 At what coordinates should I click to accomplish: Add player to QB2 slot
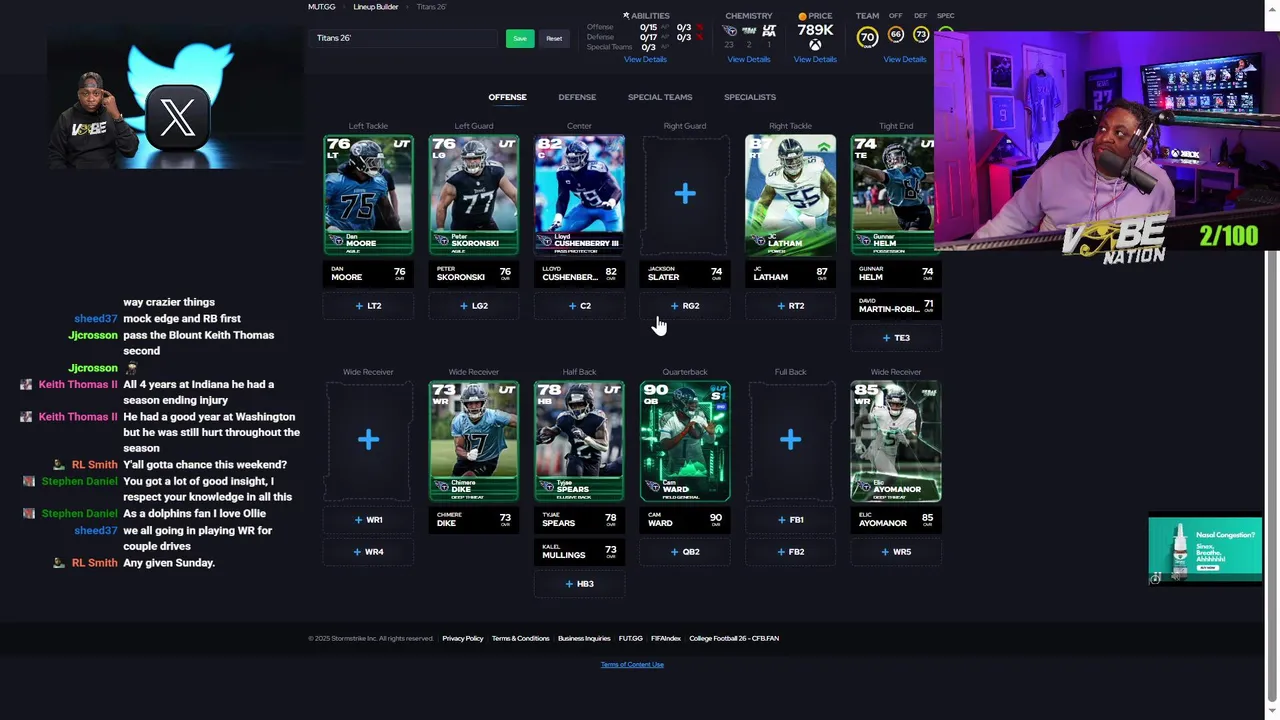tap(685, 552)
